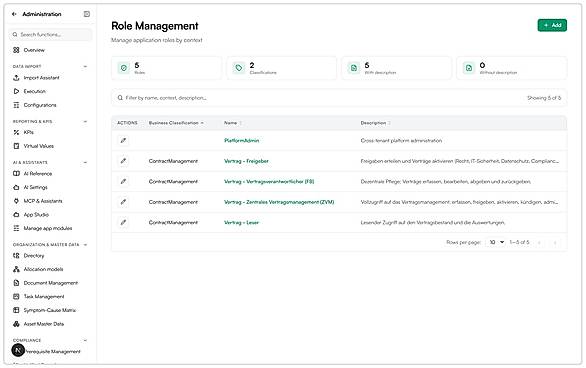This screenshot has width=586, height=368.
Task: Edit Vertrag - Zentrales Vertragsmanagement role via pencil icon
Action: coord(123,202)
